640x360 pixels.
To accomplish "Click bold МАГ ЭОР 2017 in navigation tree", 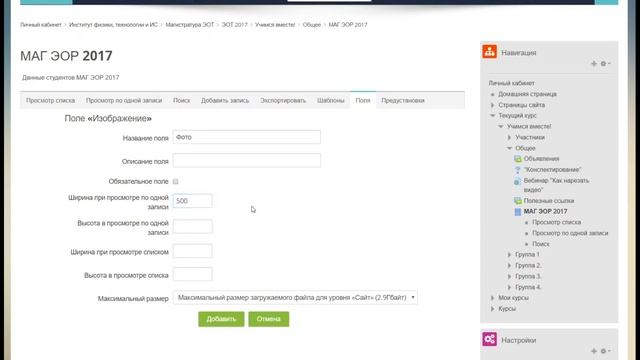I will coord(545,211).
